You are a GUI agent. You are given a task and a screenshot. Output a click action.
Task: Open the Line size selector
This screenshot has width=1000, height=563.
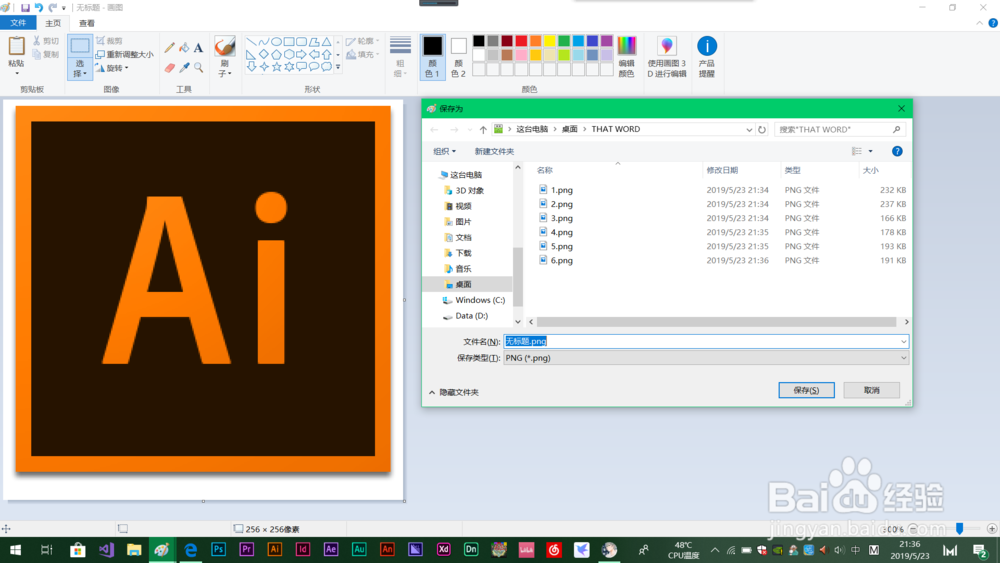point(400,57)
